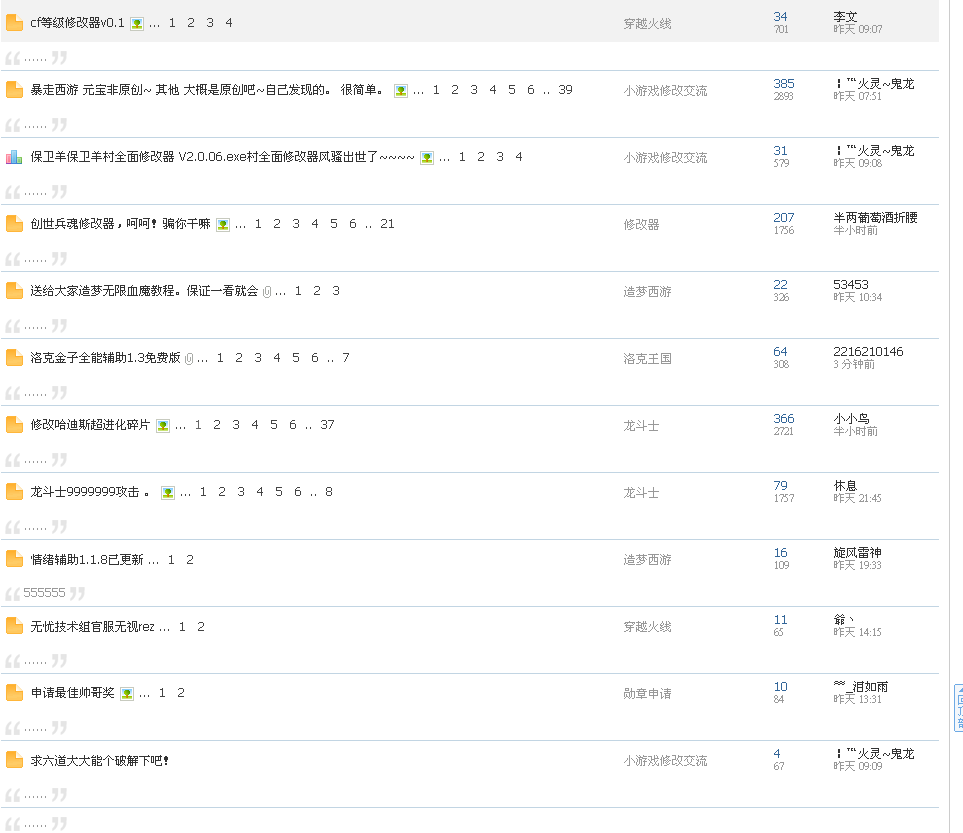Screen dimensions: 963x833
Task: View profile of last poster 2216210146
Action: [x=868, y=351]
